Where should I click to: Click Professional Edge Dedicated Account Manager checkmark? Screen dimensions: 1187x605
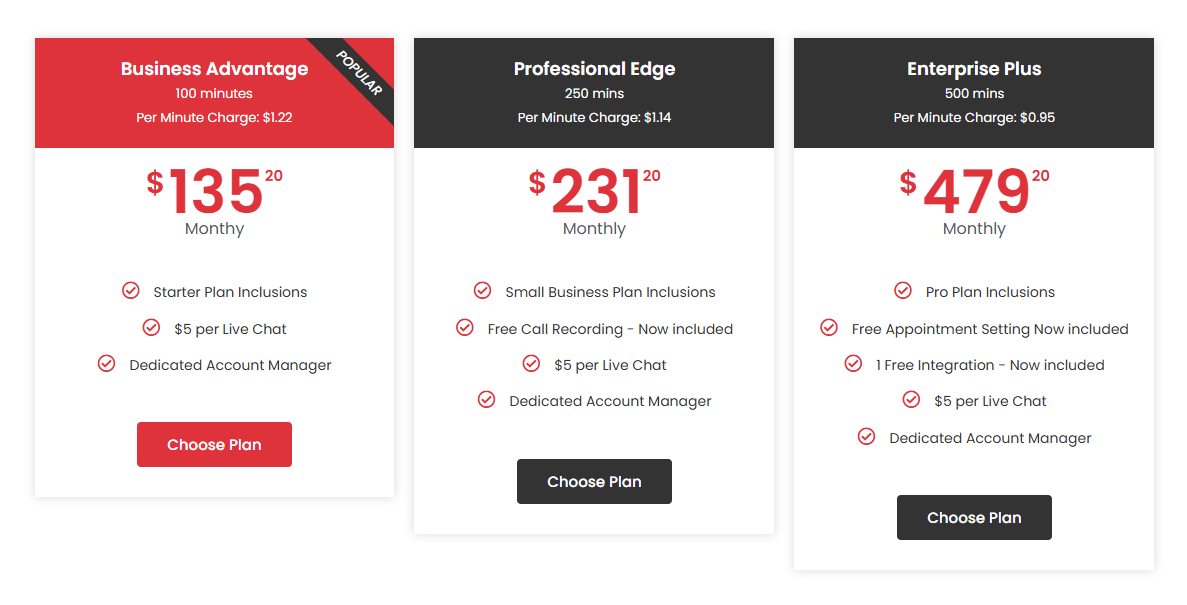[487, 400]
